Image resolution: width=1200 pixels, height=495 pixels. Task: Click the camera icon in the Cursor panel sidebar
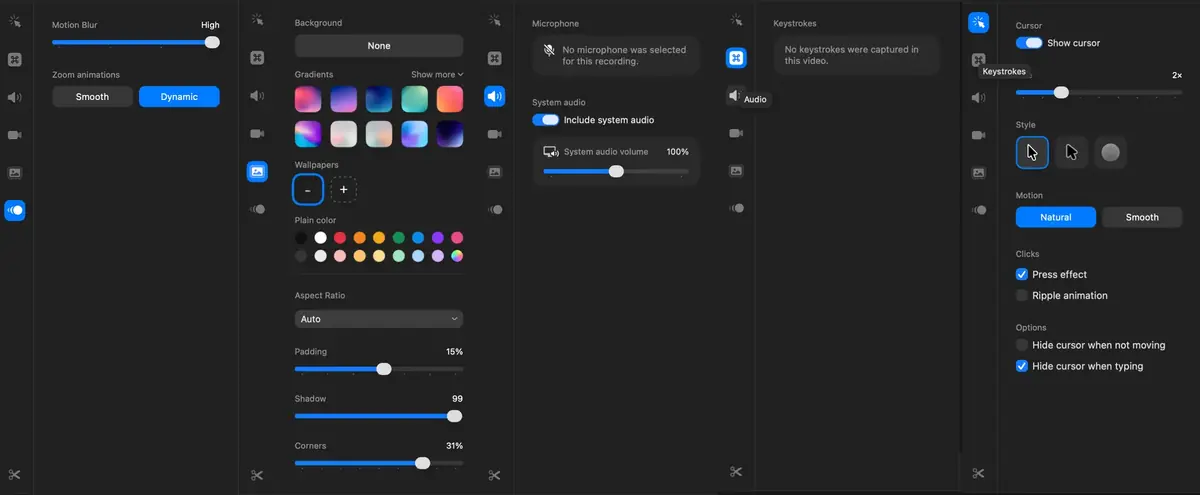(979, 135)
